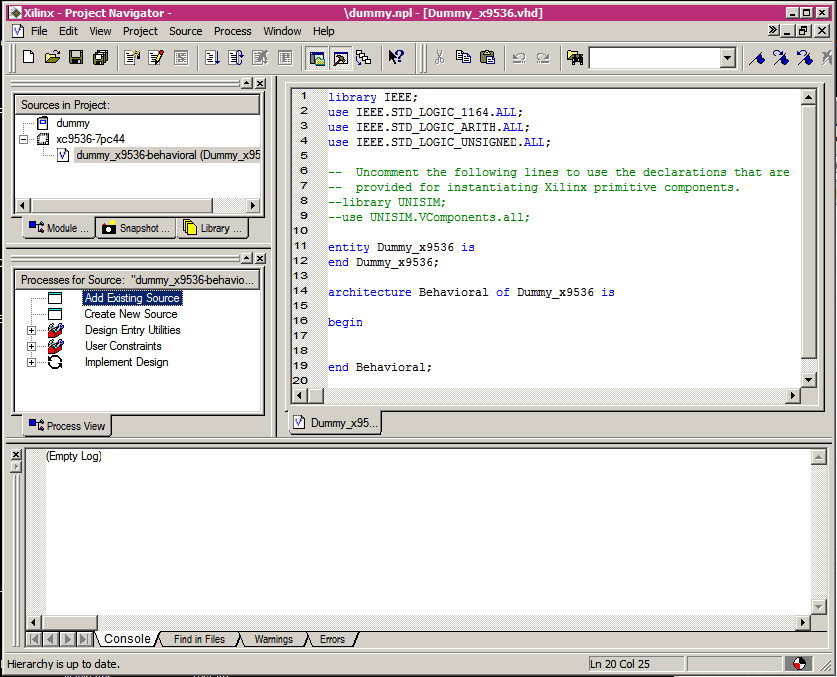Switch to the Snapshot view tab
Viewport: 837px width, 677px height.
136,228
